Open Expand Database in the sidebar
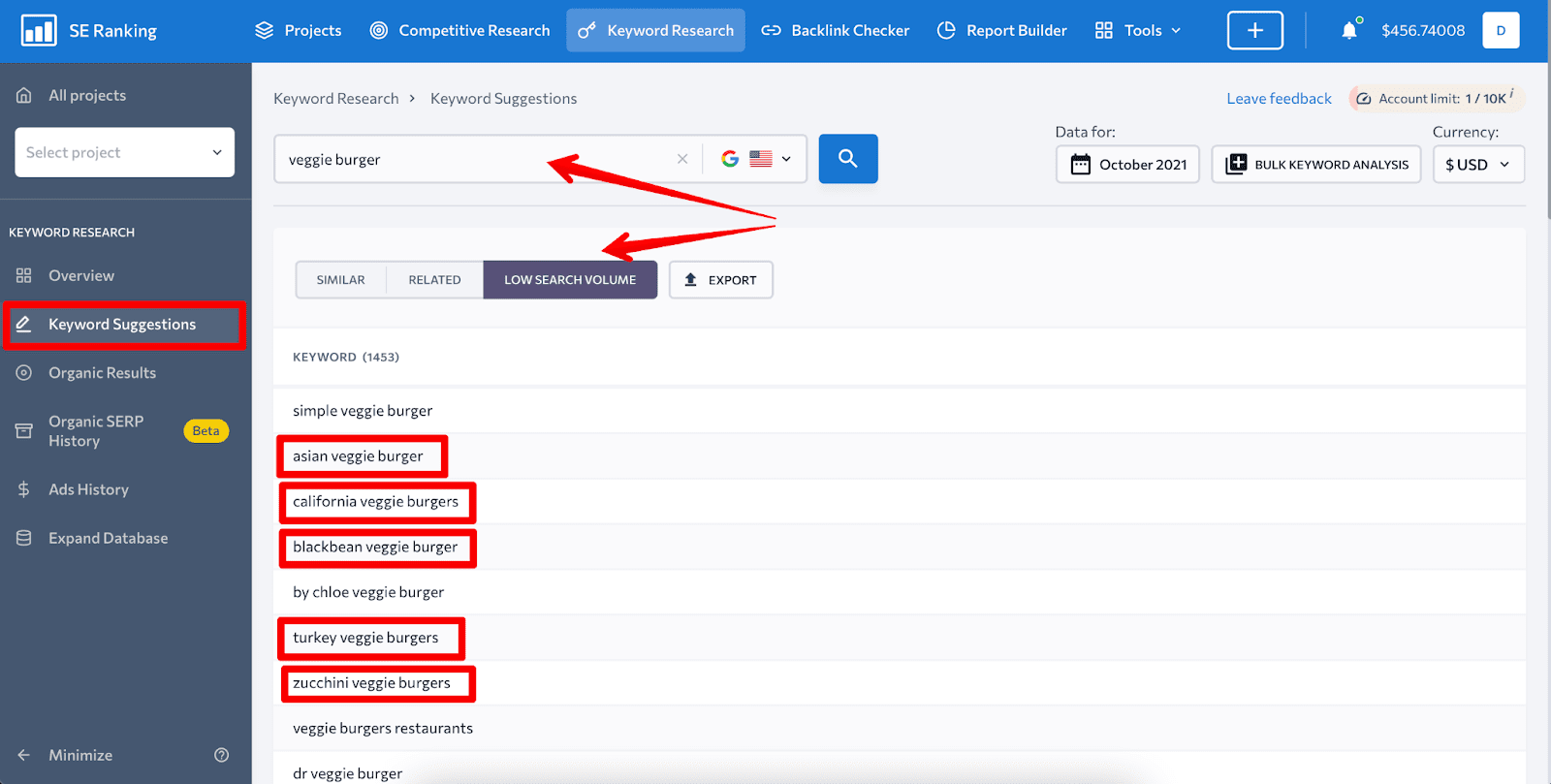Viewport: 1551px width, 784px height. [92, 538]
